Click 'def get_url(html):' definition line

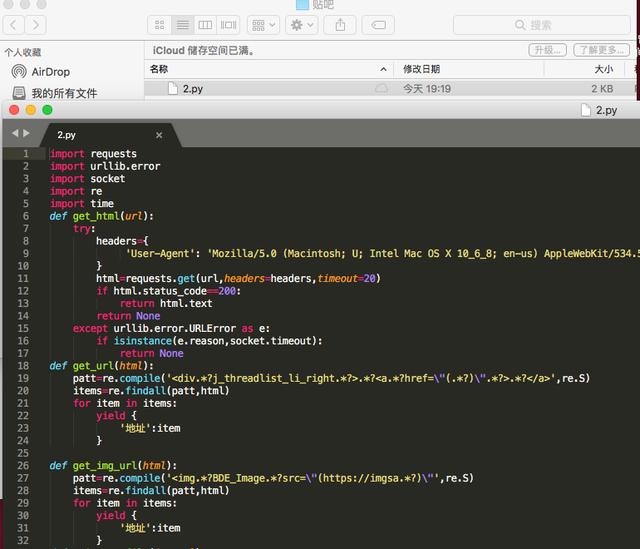pyautogui.click(x=102, y=366)
